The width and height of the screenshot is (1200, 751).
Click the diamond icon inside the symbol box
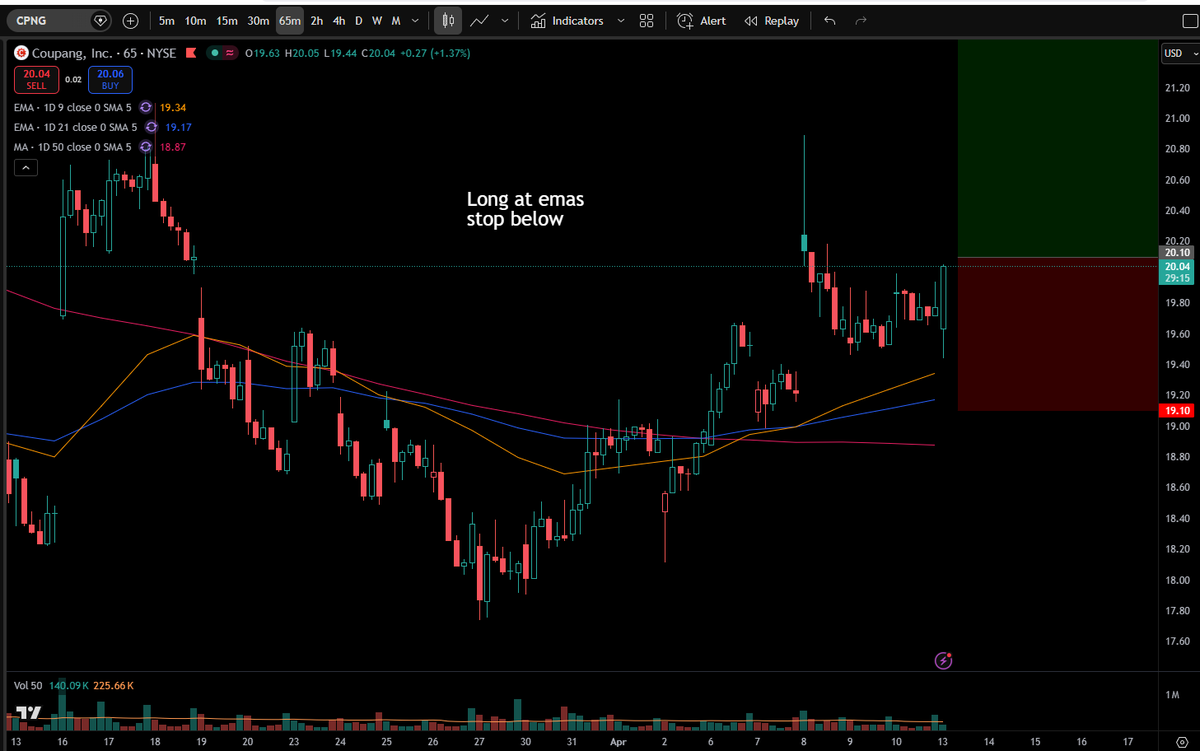(x=99, y=20)
